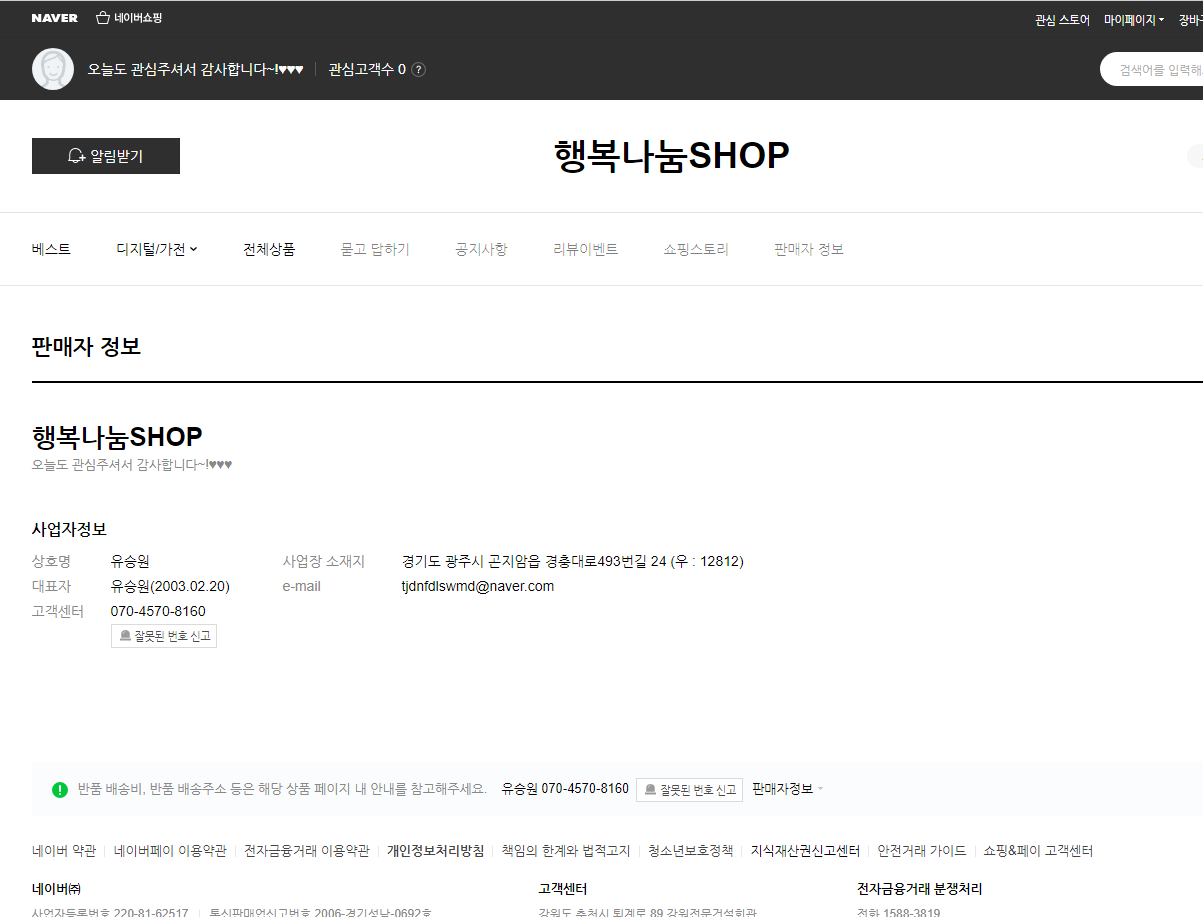
Task: Open 쇼핑&페이 고객센터 footer link
Action: [x=1038, y=851]
